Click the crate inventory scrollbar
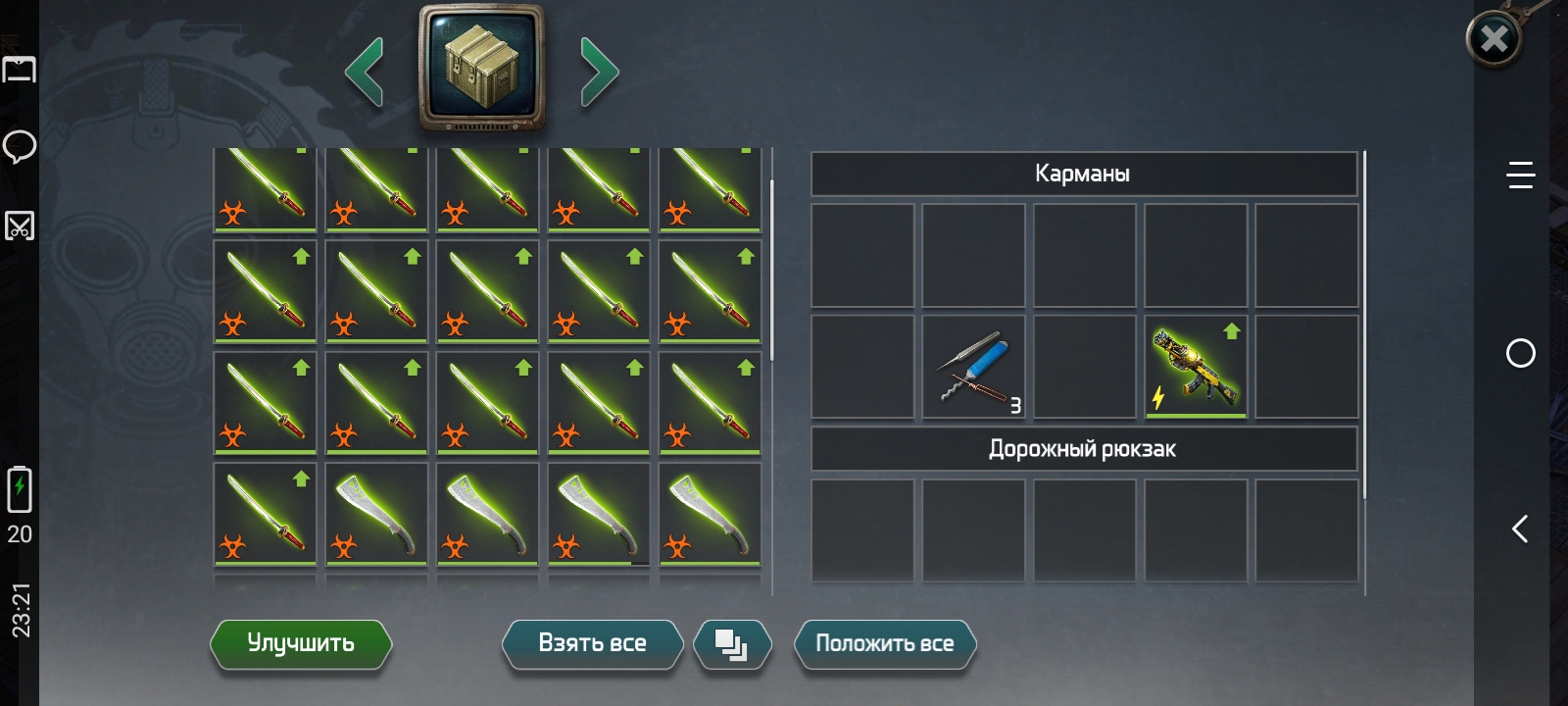This screenshot has height=706, width=1568. pos(772,271)
